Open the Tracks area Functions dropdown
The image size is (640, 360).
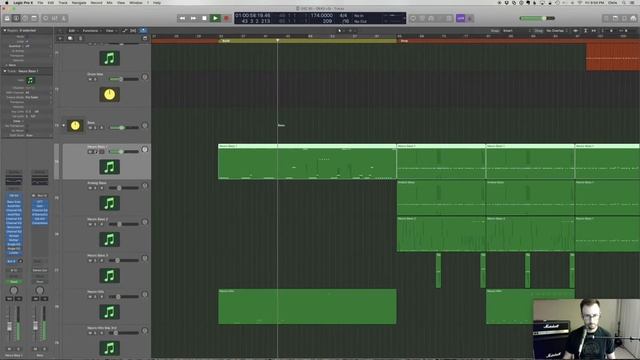(91, 31)
